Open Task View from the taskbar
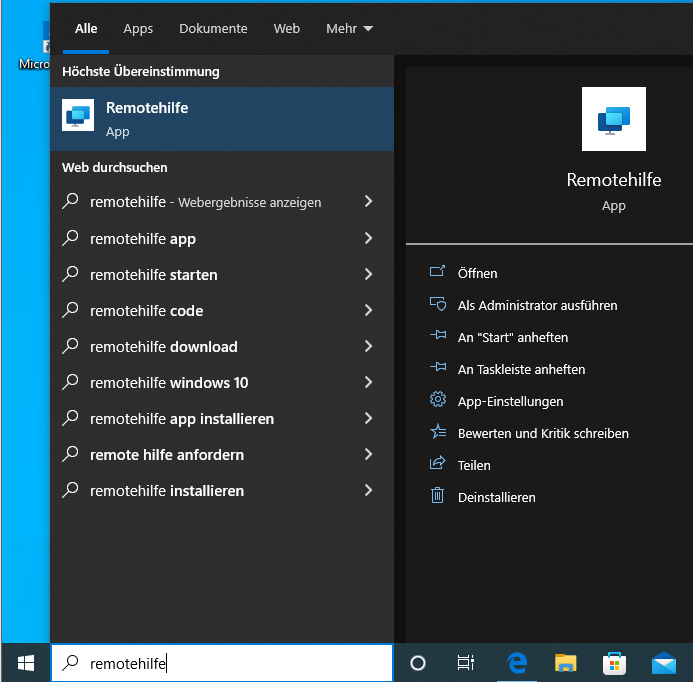 (466, 662)
